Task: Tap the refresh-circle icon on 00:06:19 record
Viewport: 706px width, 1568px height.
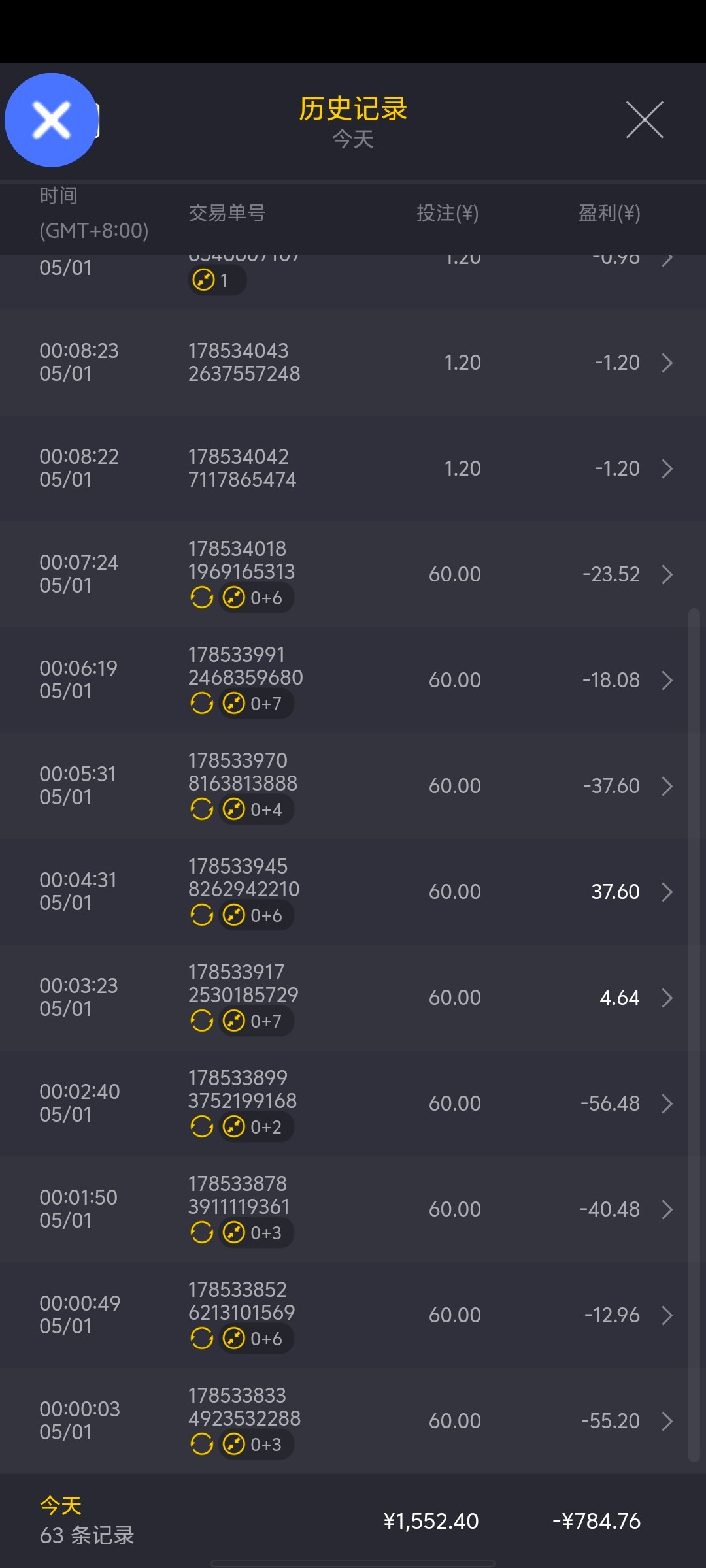Action: tap(201, 704)
